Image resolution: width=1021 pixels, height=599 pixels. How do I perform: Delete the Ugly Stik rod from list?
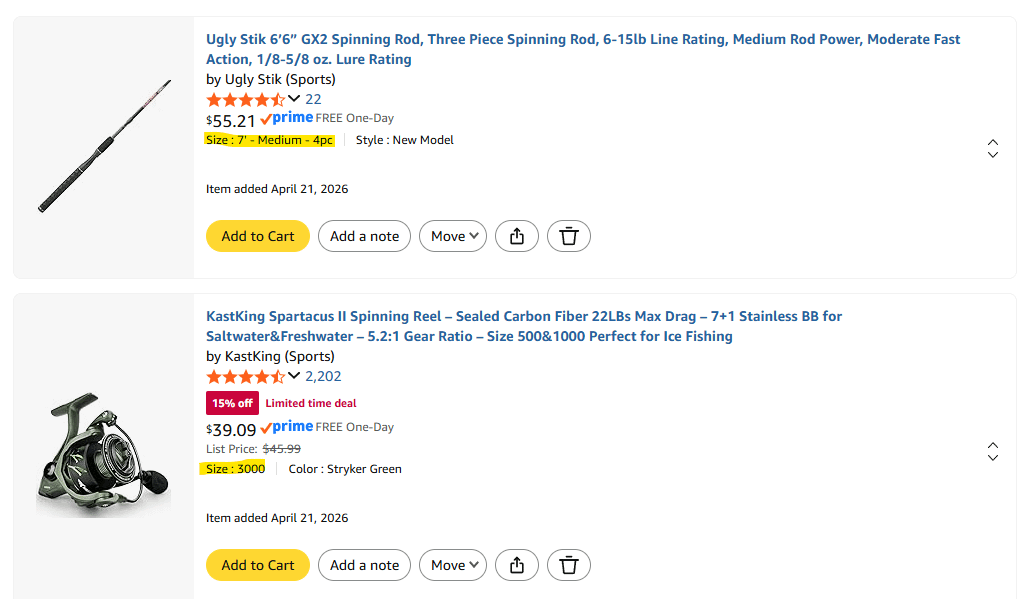coord(569,236)
